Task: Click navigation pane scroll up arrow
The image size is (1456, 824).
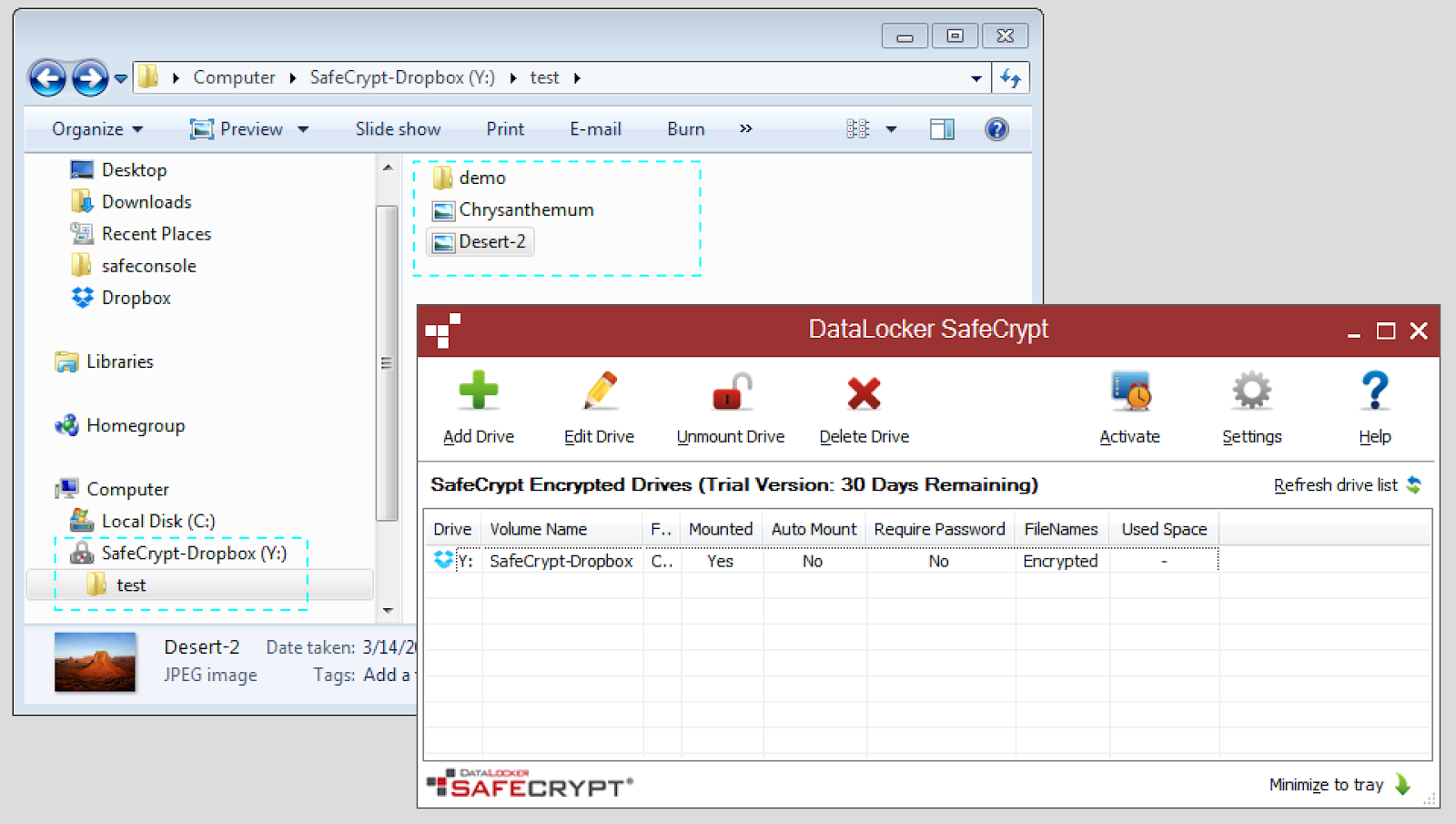Action: click(388, 168)
